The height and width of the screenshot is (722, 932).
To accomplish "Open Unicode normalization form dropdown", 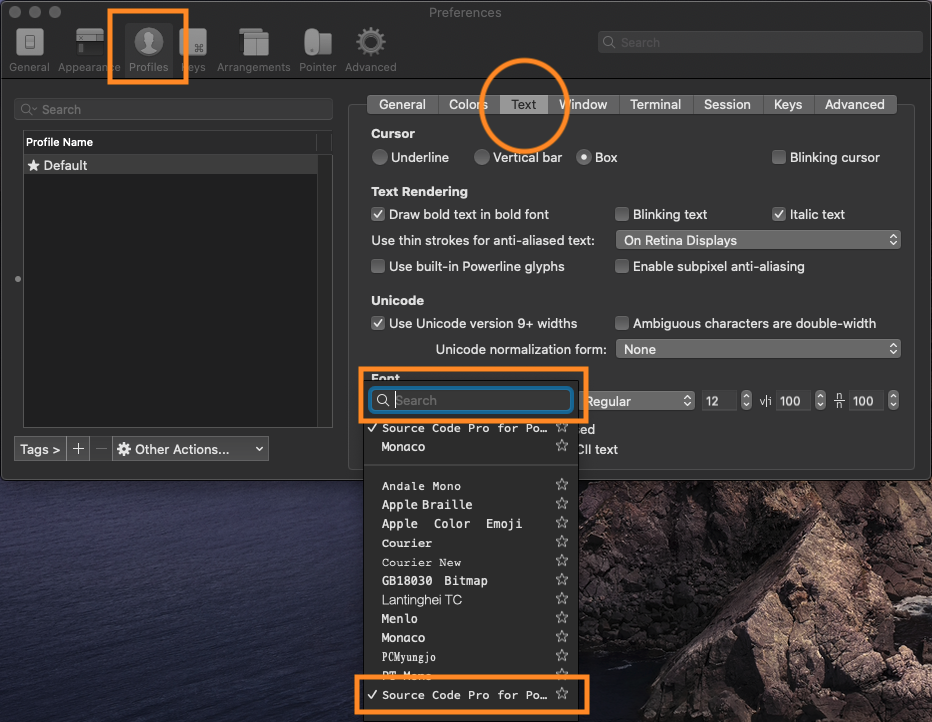I will pos(758,349).
